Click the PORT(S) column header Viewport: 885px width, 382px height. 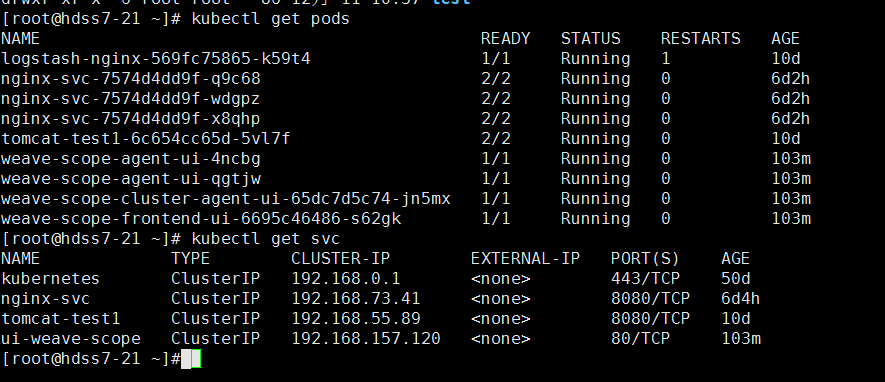click(645, 259)
